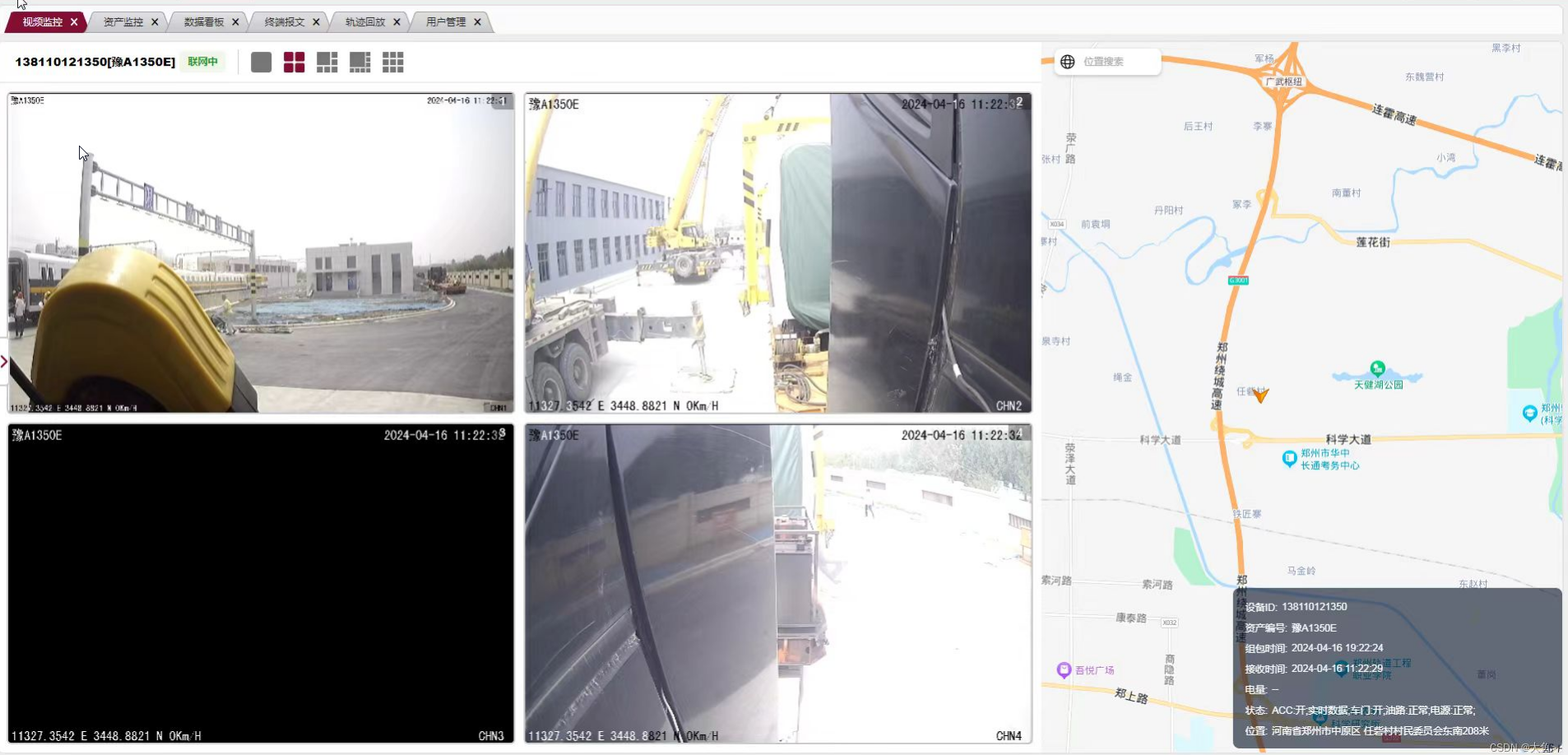Close the 视频监控 tab
The image size is (1568, 755).
tap(74, 22)
